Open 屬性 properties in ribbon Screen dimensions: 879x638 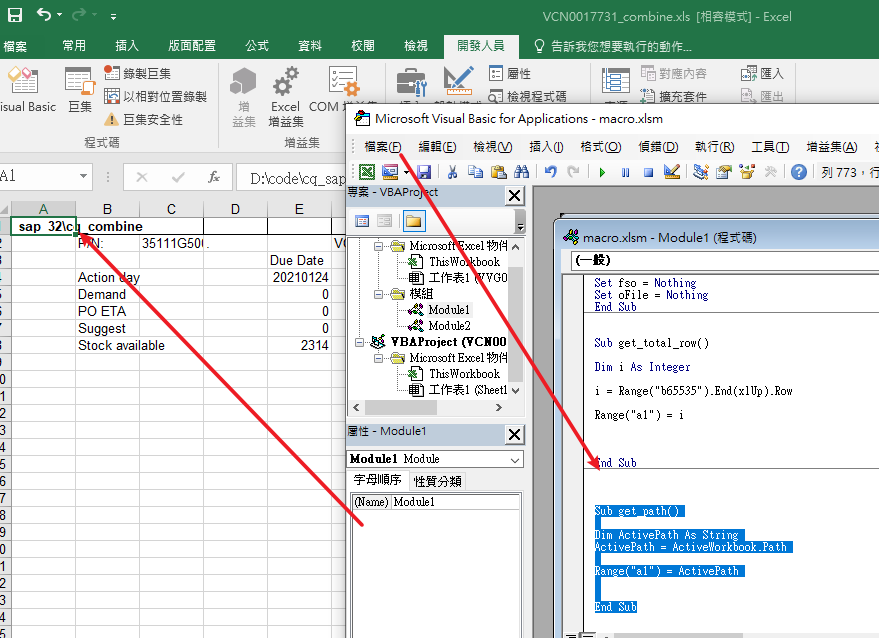510,73
